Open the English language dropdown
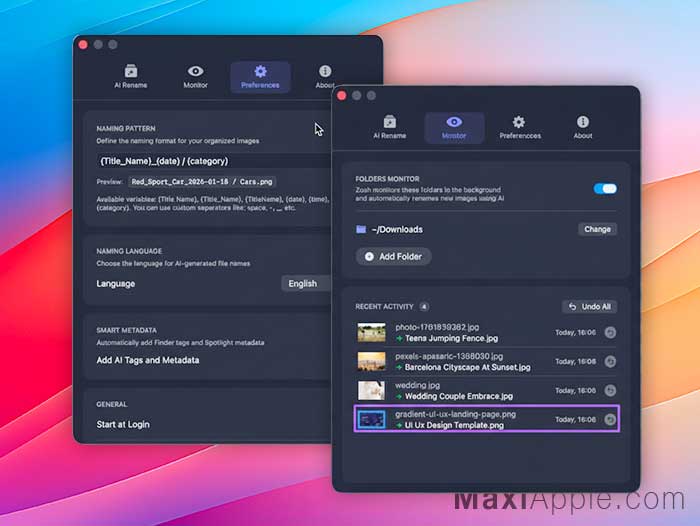 tap(306, 284)
